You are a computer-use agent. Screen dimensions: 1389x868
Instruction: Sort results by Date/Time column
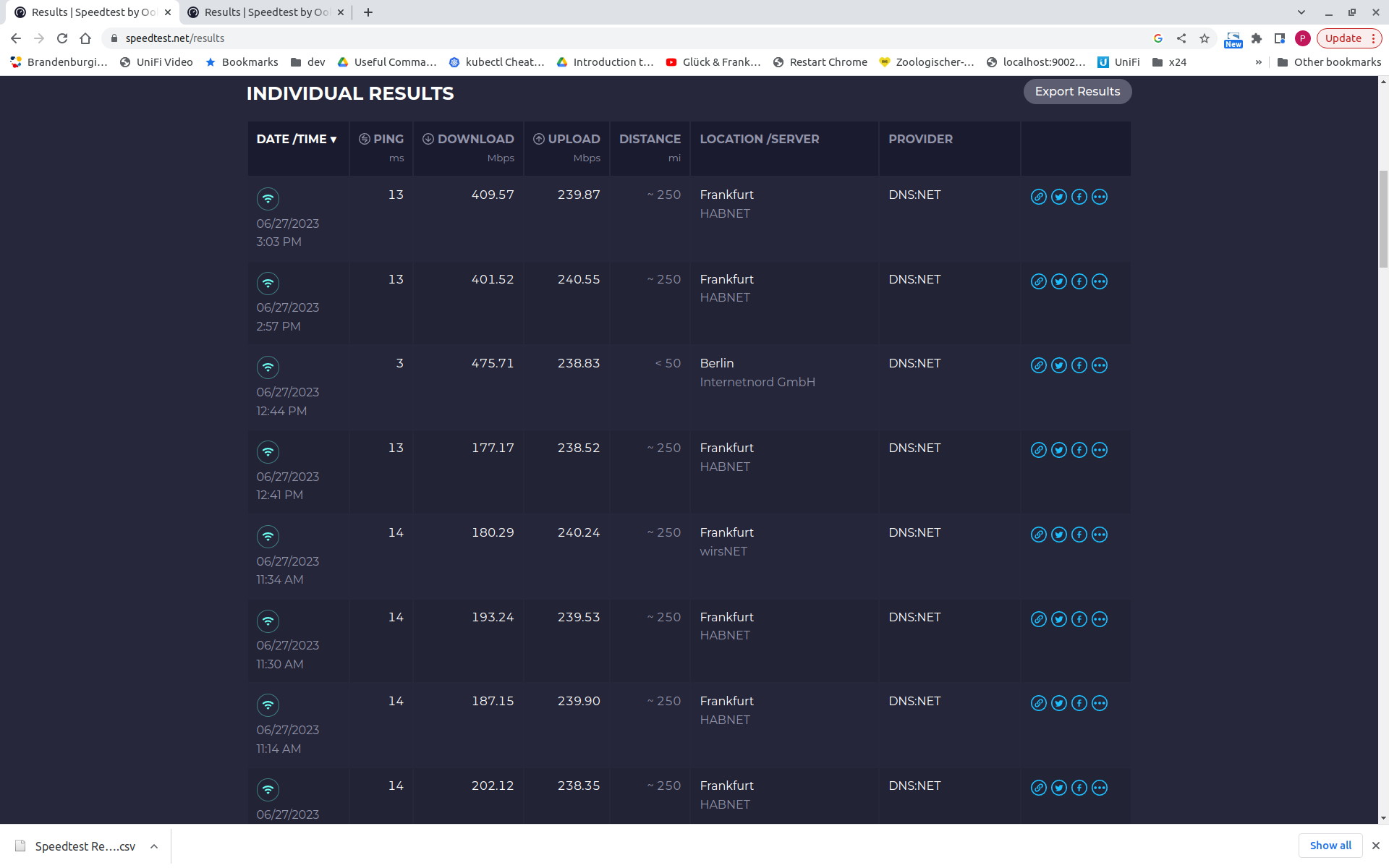coord(297,139)
